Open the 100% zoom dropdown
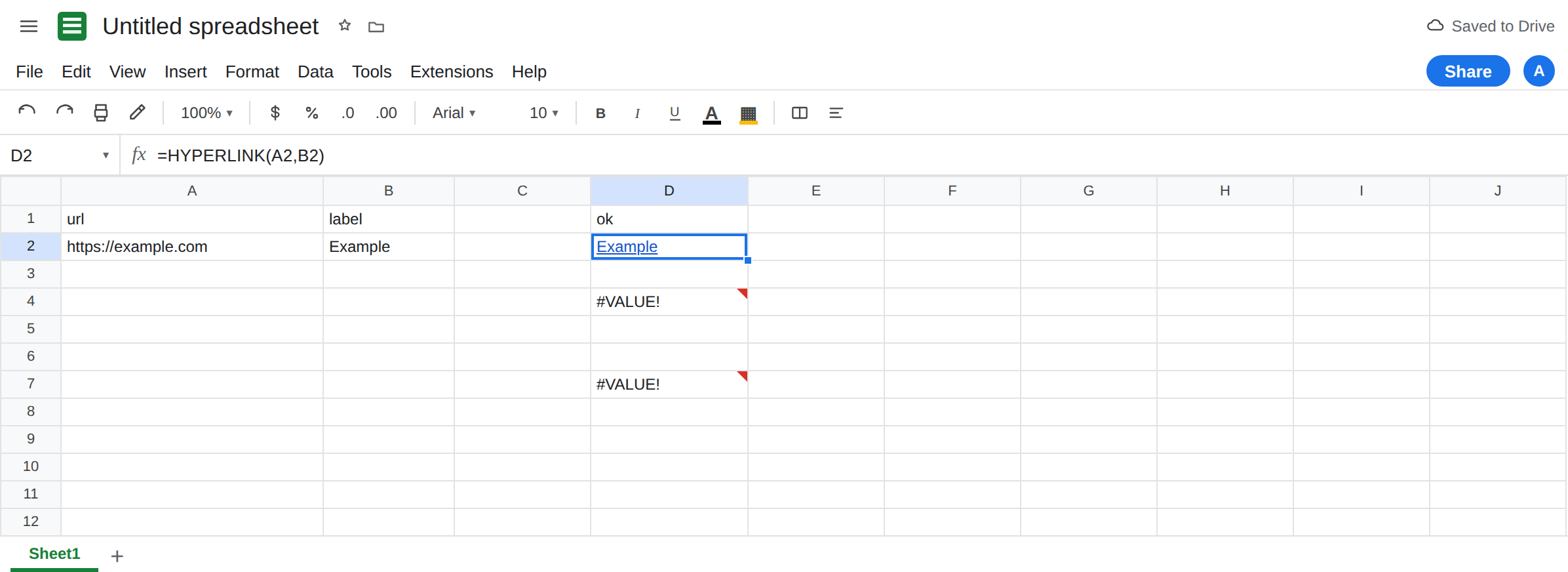This screenshot has height=572, width=1568. coord(207,113)
